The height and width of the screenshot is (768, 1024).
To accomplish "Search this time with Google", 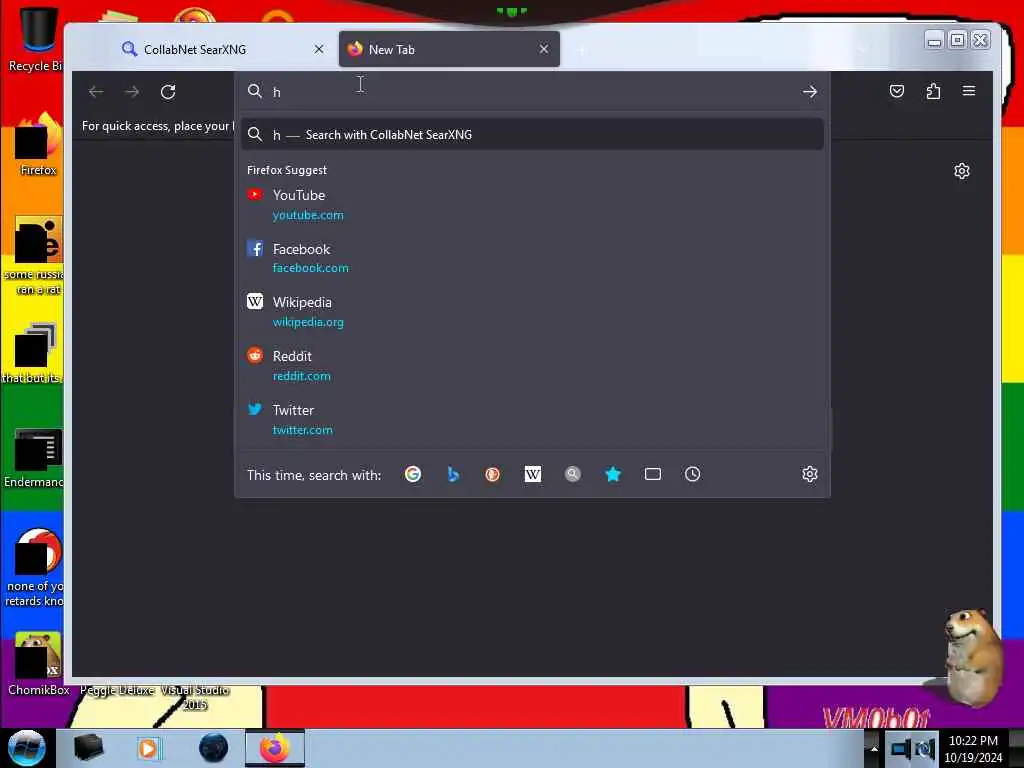I will (413, 474).
